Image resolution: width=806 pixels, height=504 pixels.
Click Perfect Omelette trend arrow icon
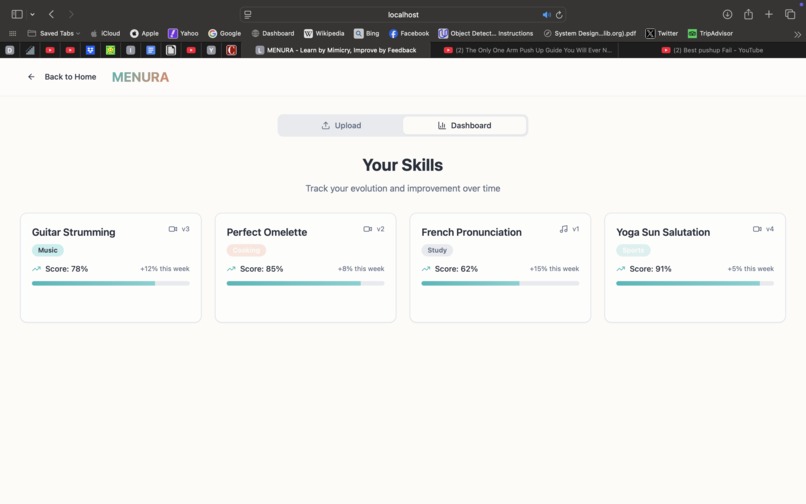(231, 268)
